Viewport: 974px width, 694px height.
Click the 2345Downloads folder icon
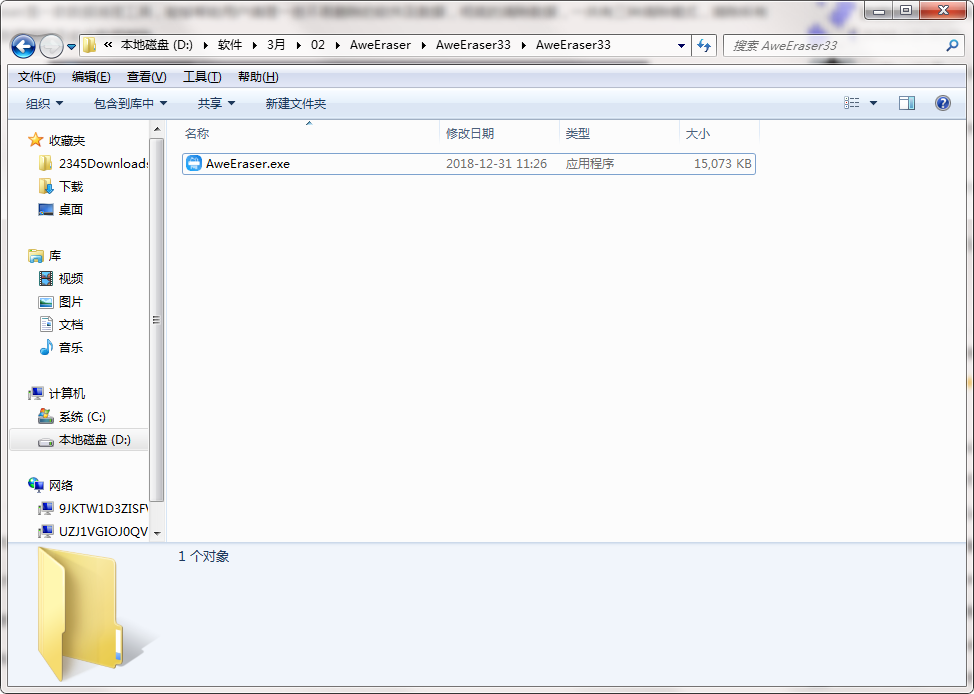pyautogui.click(x=45, y=163)
